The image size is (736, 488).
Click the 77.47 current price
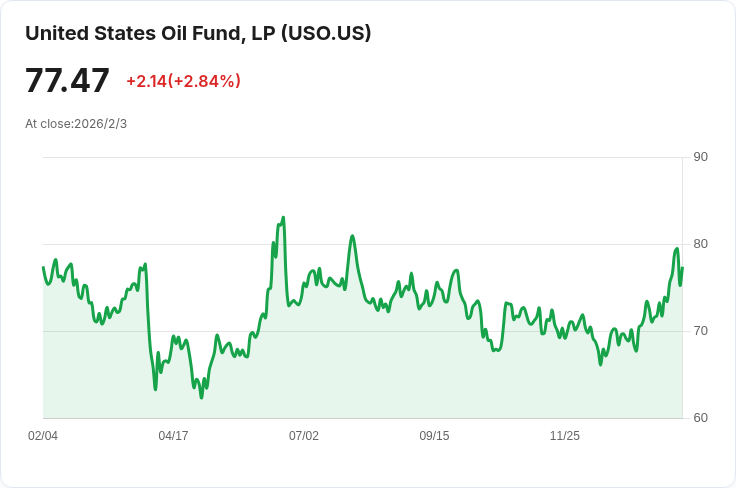click(x=67, y=80)
